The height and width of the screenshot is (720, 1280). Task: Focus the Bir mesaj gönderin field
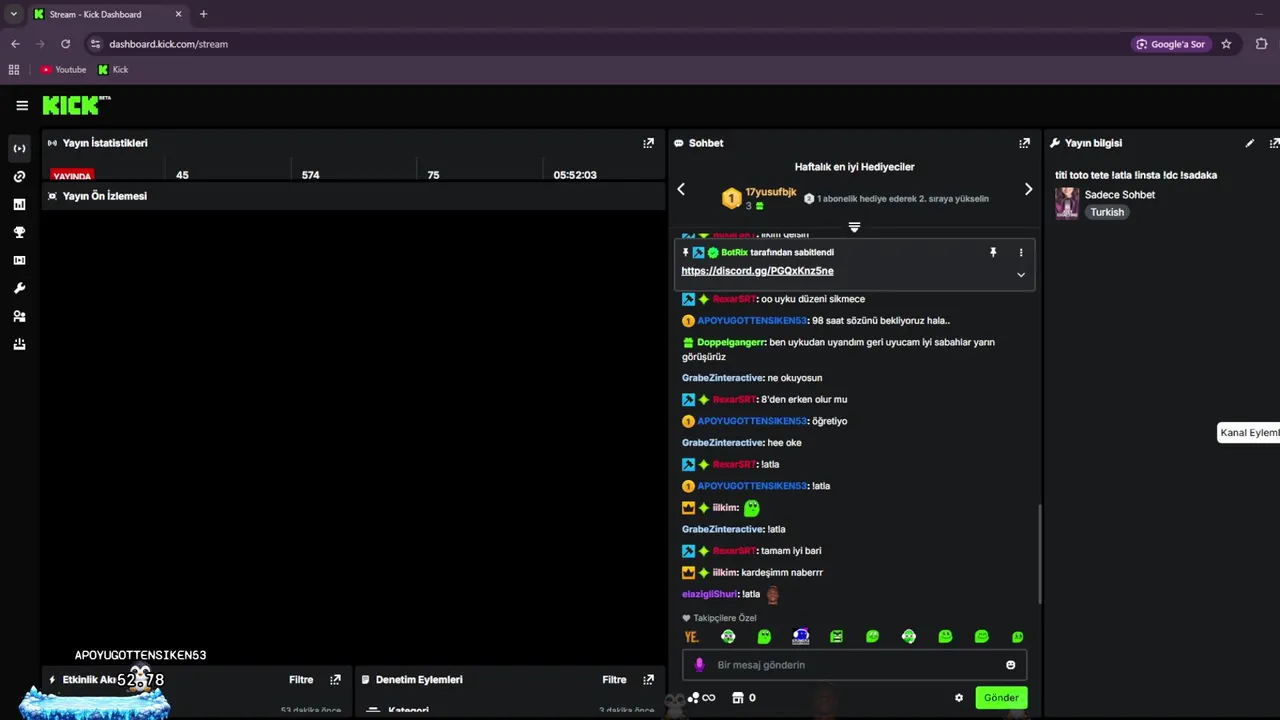point(854,665)
